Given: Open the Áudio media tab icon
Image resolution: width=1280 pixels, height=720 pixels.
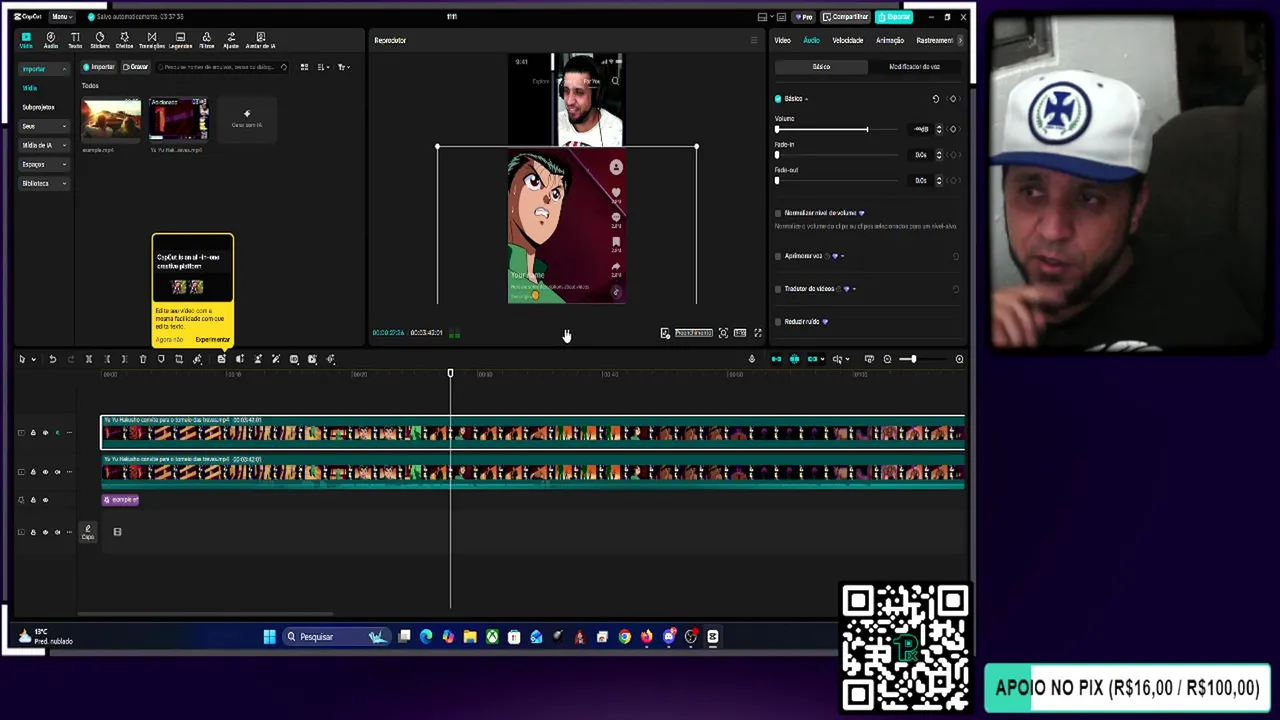Looking at the screenshot, I should 50,40.
